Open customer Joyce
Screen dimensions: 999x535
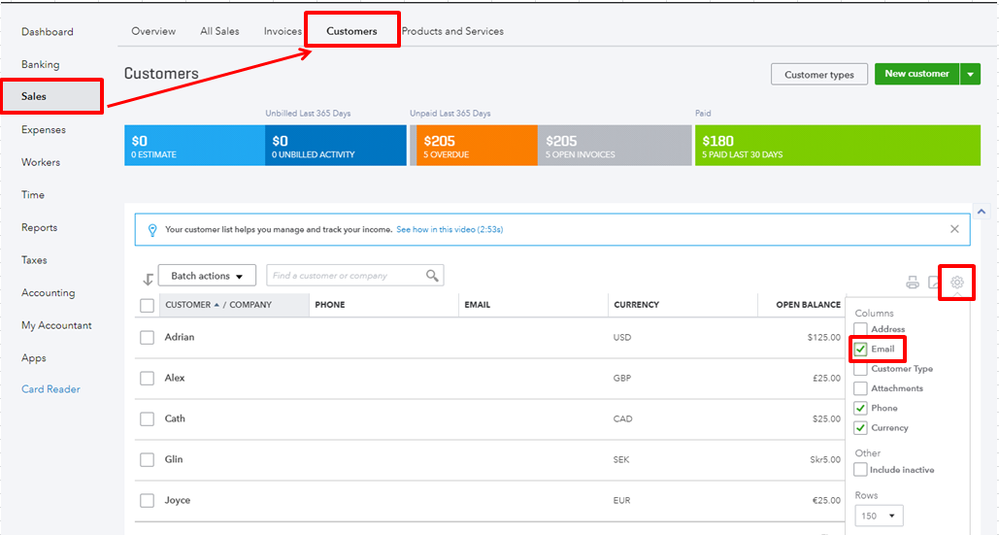pyautogui.click(x=178, y=500)
